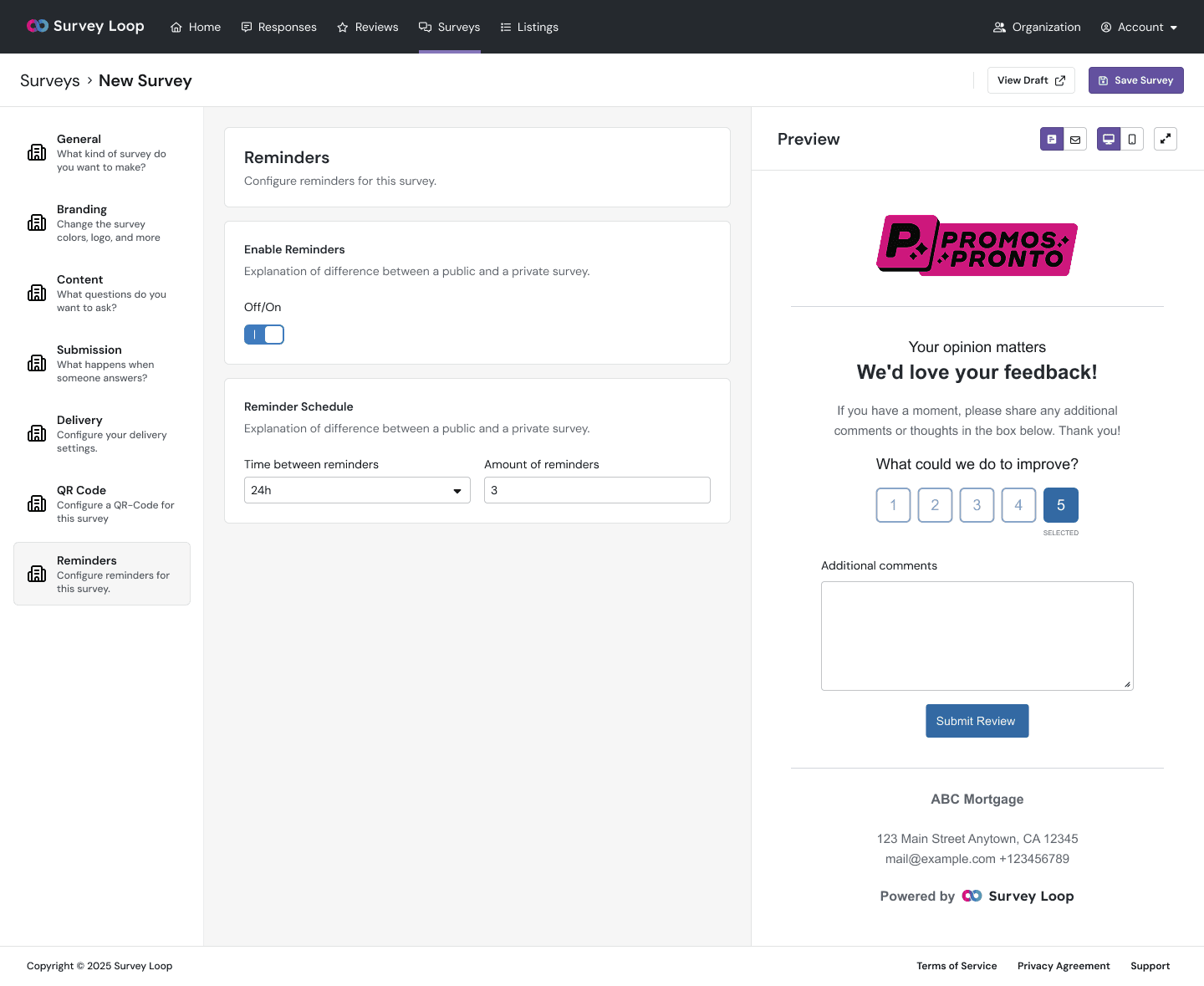
Task: Click the building icon next to General
Action: (x=37, y=152)
